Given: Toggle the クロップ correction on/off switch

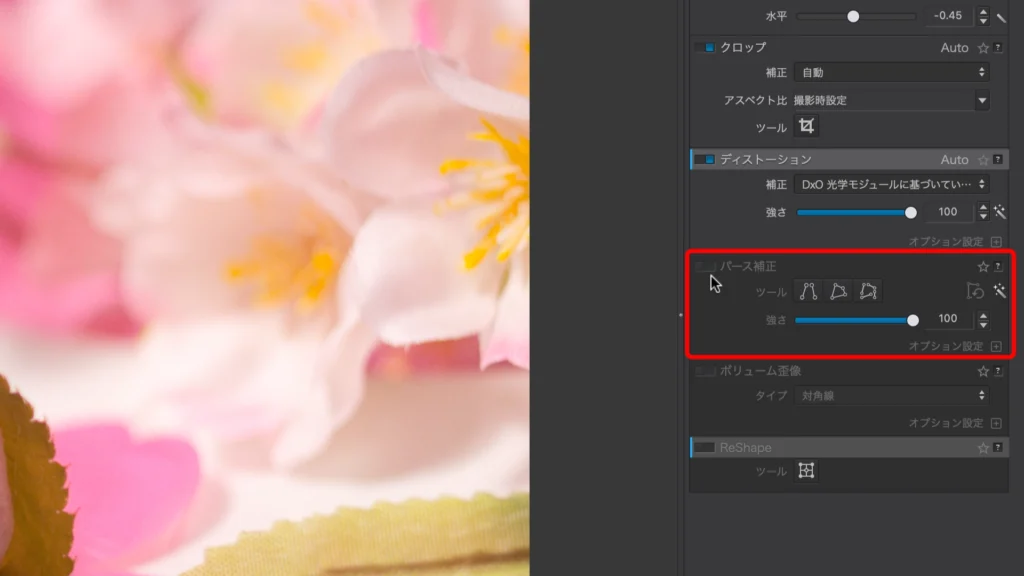Looking at the screenshot, I should [x=706, y=47].
